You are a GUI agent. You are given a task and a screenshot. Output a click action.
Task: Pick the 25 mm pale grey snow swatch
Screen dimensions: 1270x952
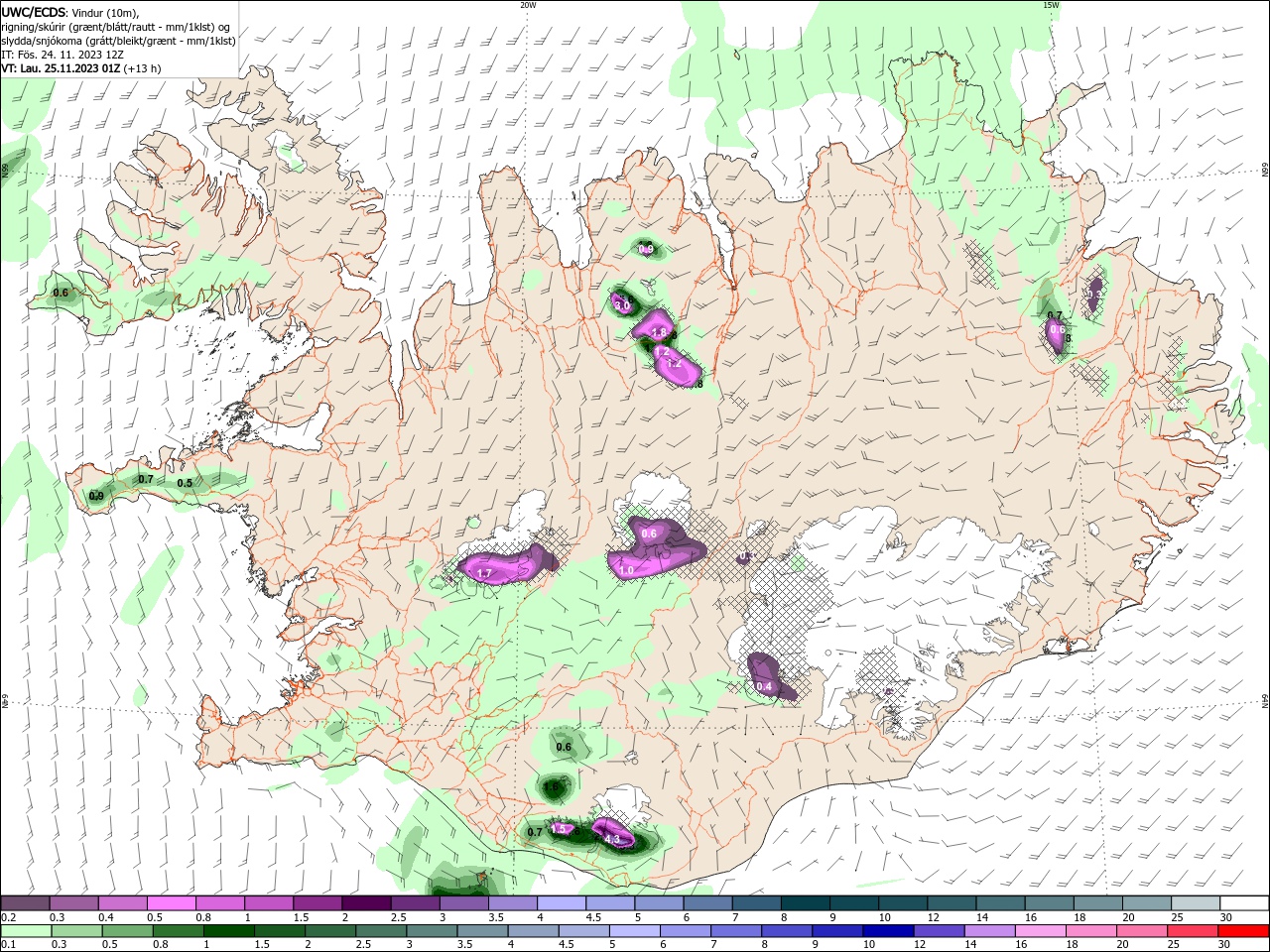point(1194,903)
